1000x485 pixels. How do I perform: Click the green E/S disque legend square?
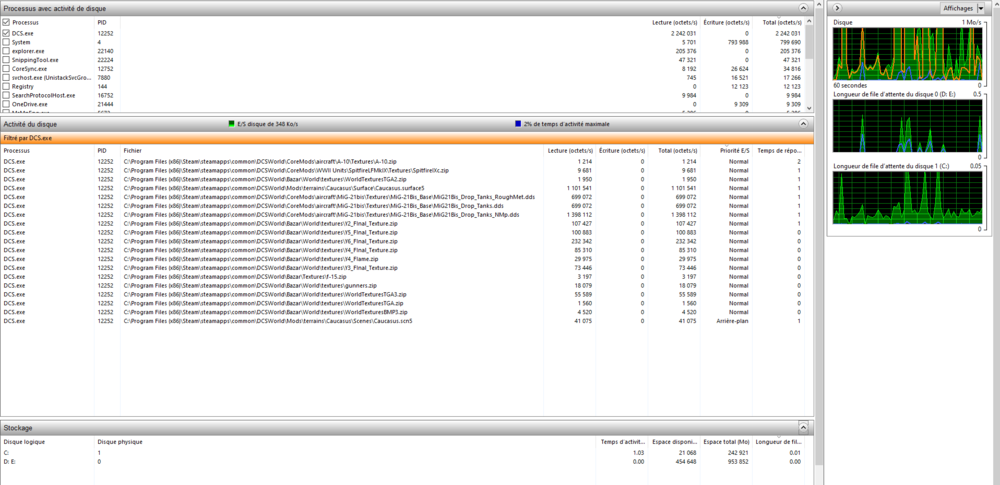232,124
